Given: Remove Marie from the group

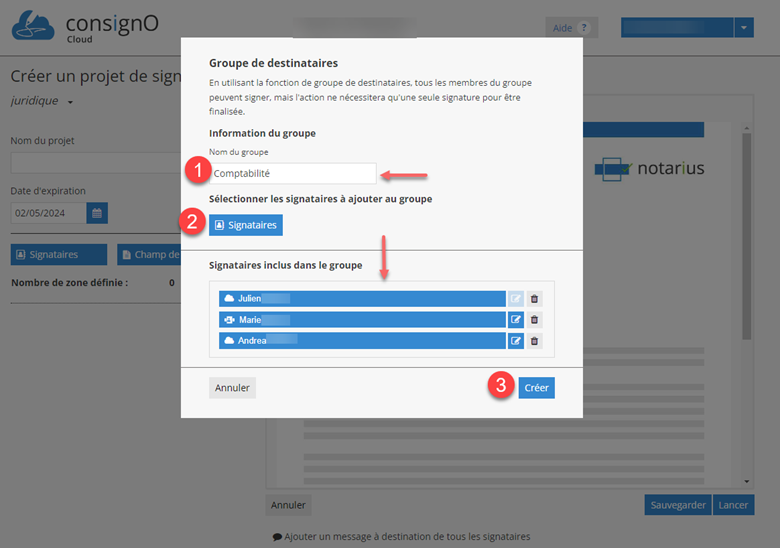Looking at the screenshot, I should tap(535, 320).
